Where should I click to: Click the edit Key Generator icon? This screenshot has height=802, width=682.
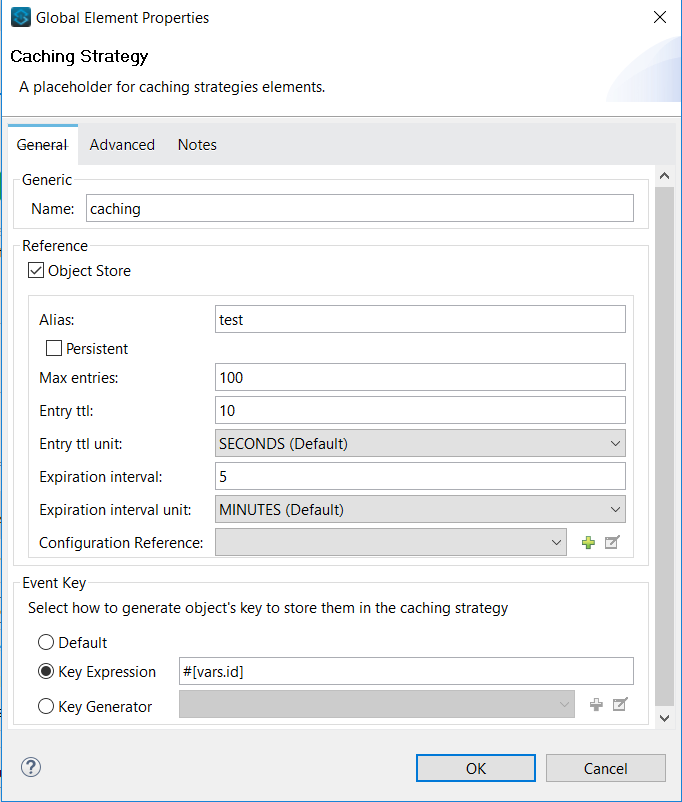(620, 705)
